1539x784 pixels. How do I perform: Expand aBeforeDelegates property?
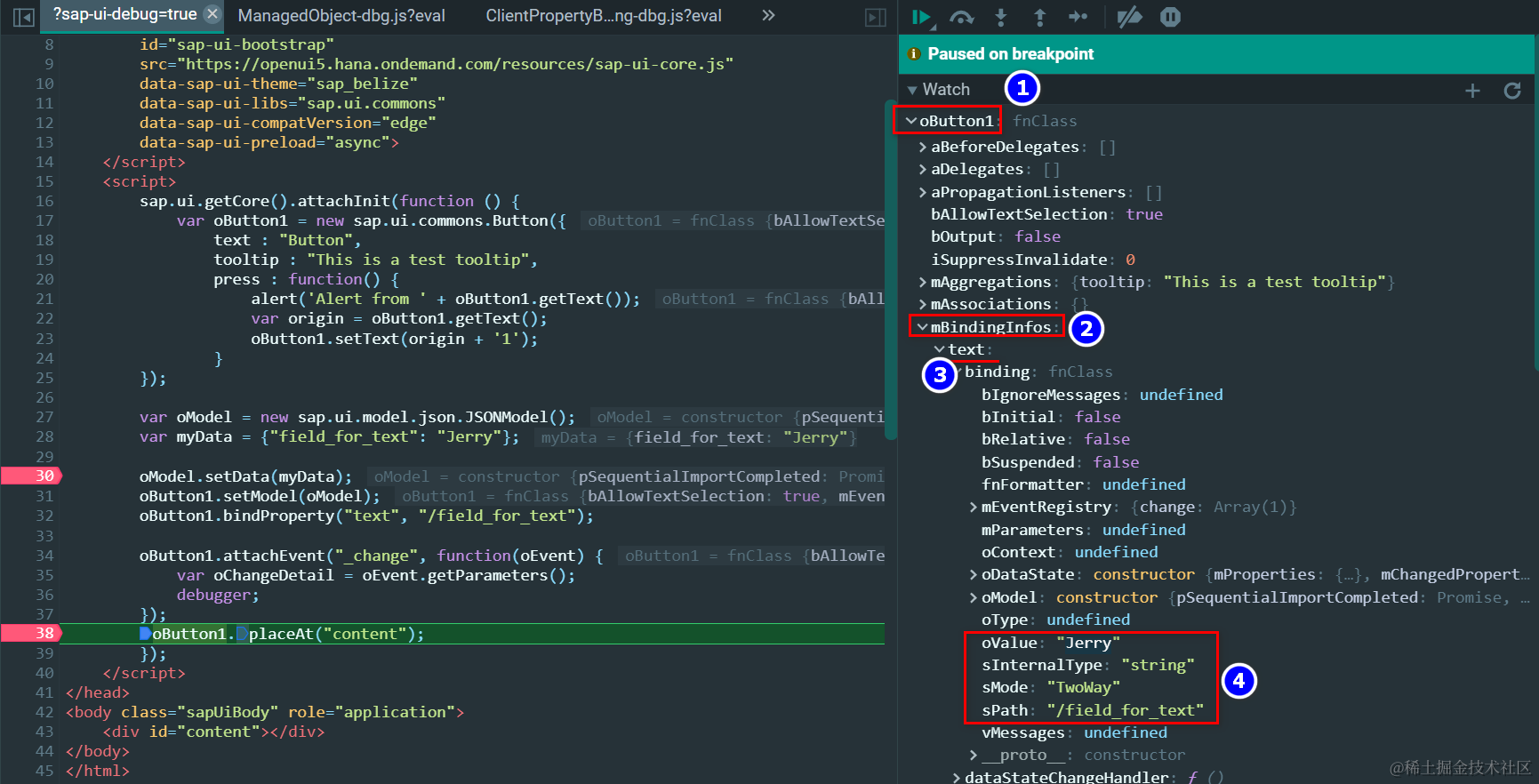tap(923, 147)
